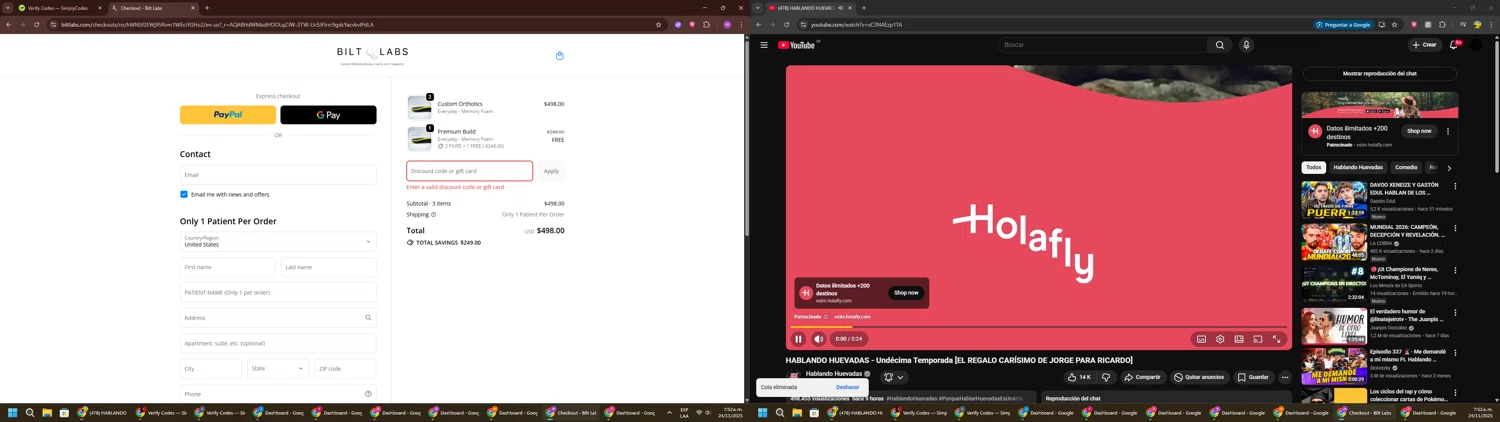
Task: Click the search icon in Address field
Action: tap(368, 318)
